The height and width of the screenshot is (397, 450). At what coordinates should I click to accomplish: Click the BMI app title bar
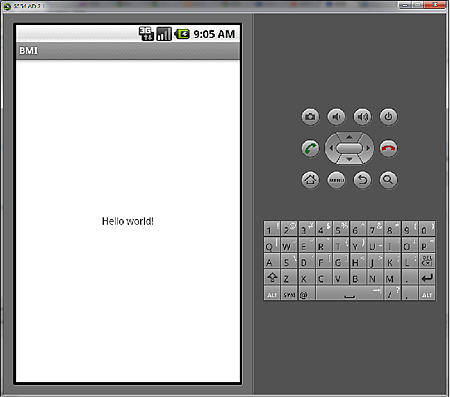pos(128,51)
